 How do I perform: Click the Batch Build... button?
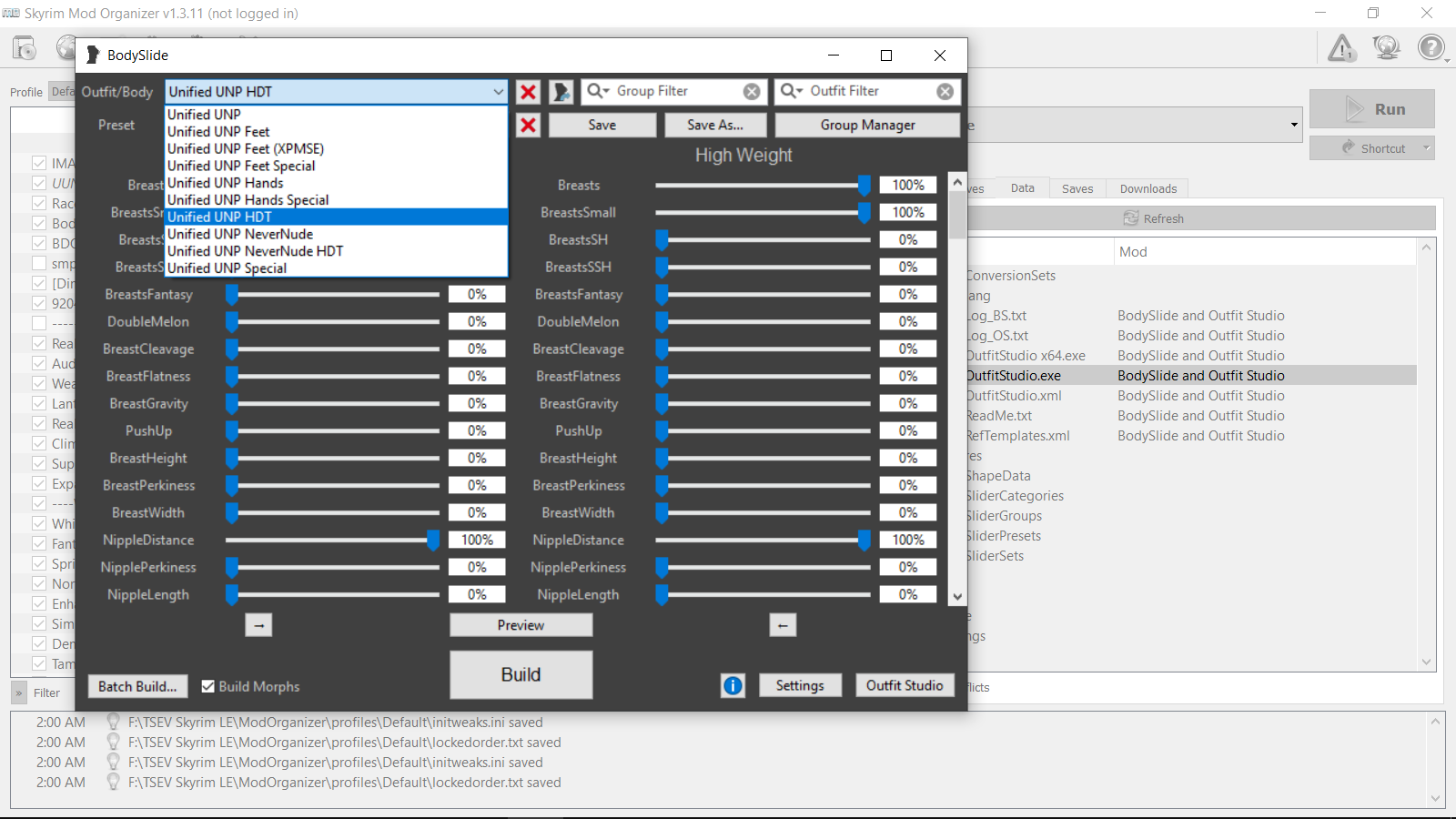click(137, 686)
